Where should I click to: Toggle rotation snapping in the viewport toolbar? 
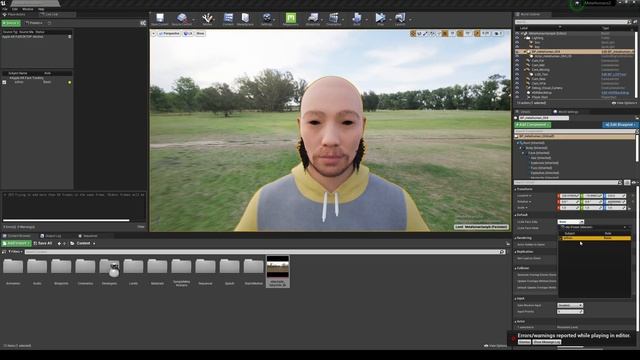click(460, 33)
